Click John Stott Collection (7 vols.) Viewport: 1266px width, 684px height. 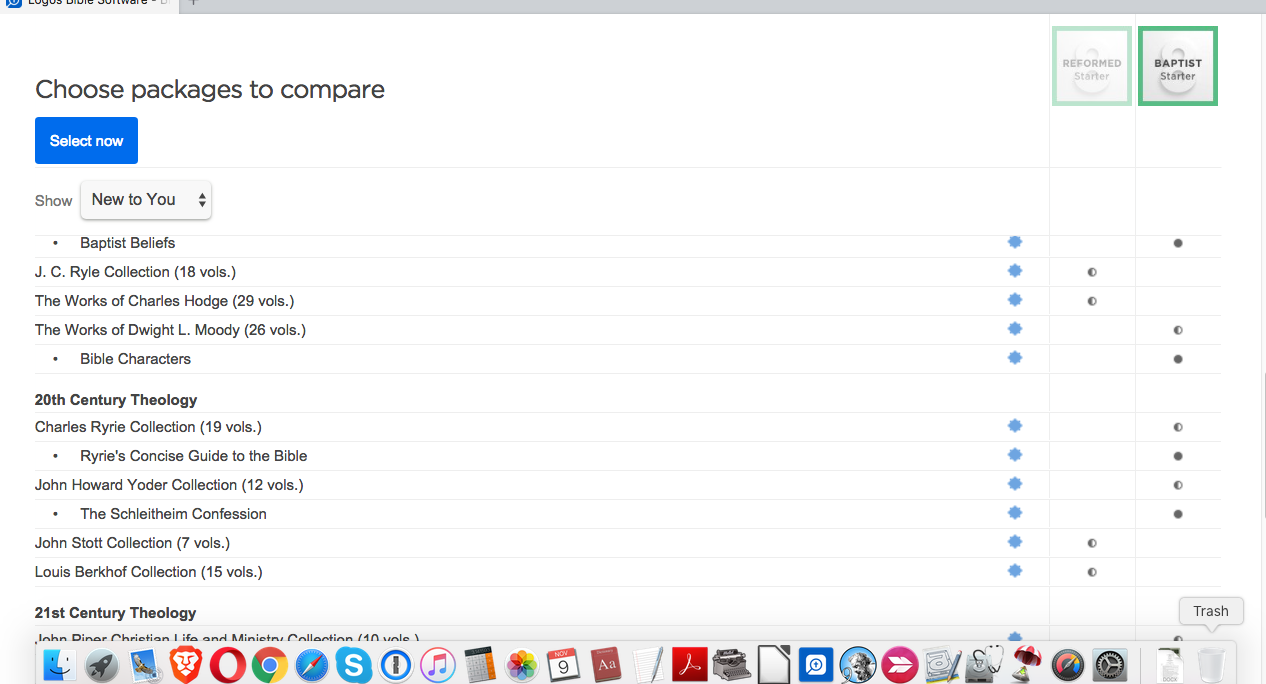[132, 543]
